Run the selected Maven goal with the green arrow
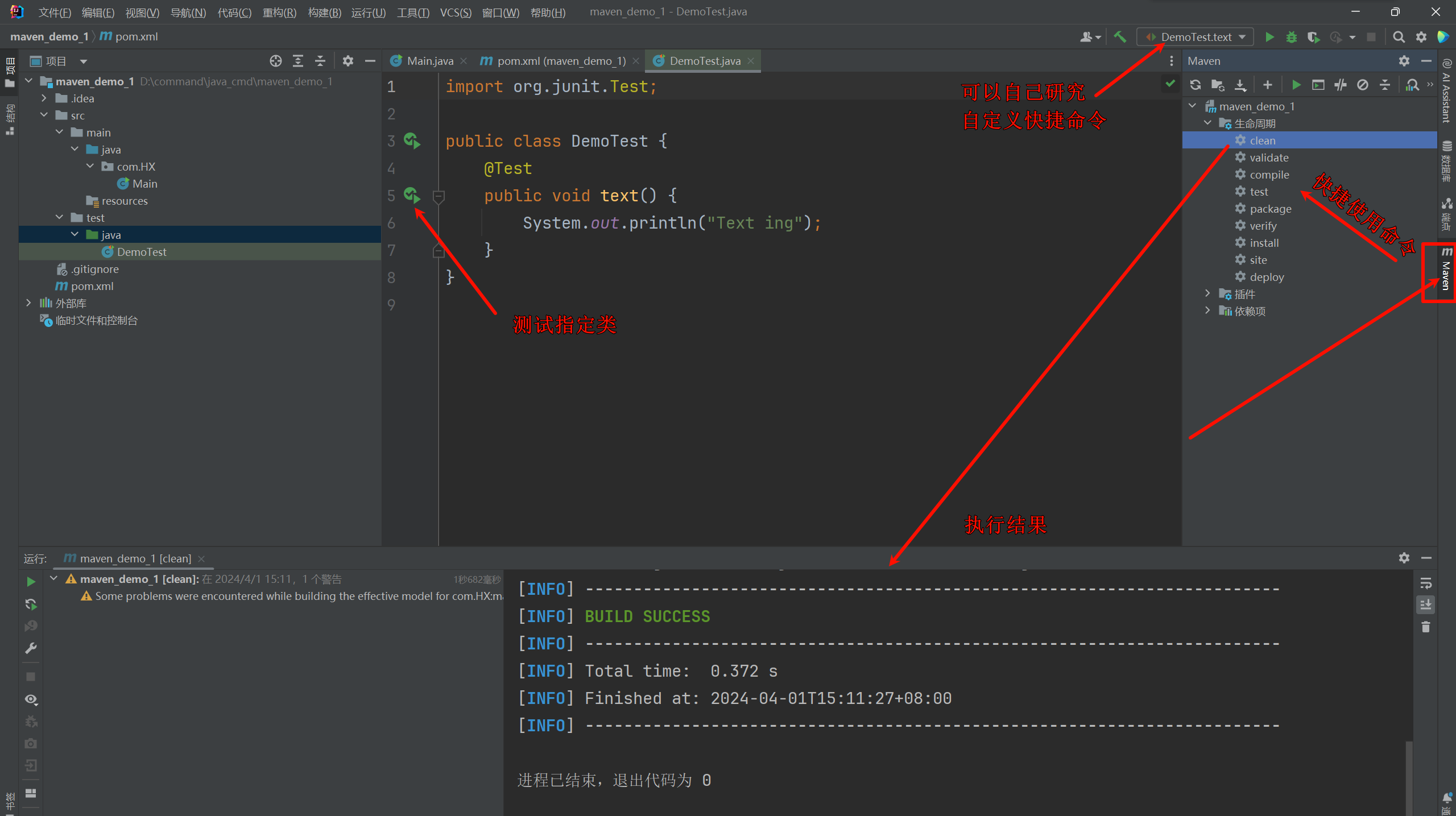Image resolution: width=1456 pixels, height=816 pixels. click(1296, 85)
